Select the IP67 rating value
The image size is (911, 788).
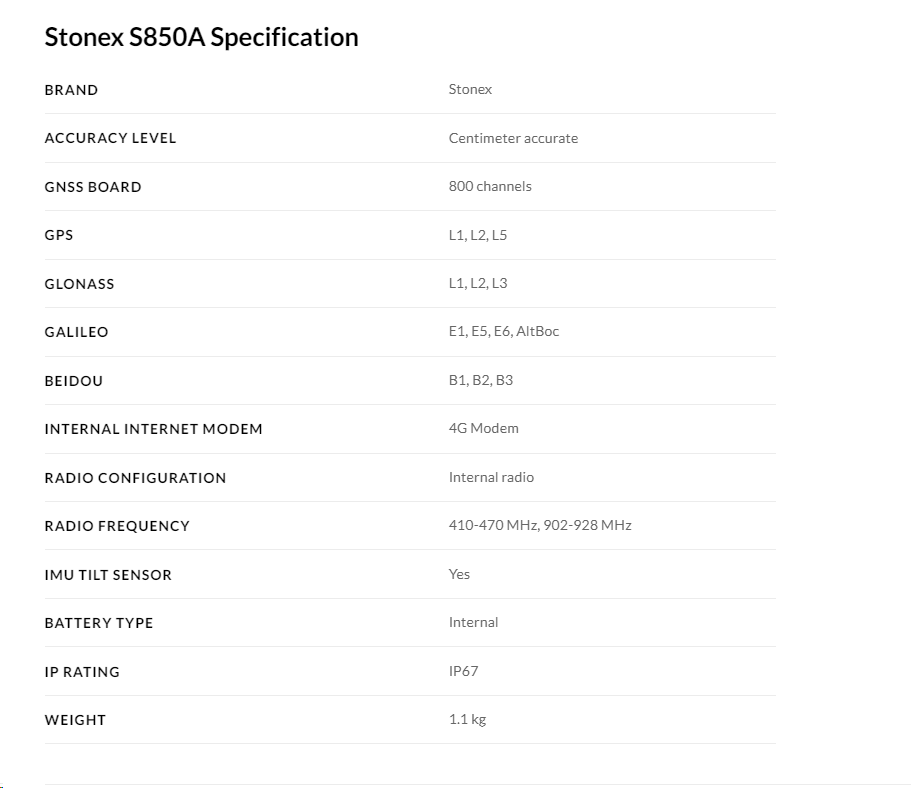463,671
